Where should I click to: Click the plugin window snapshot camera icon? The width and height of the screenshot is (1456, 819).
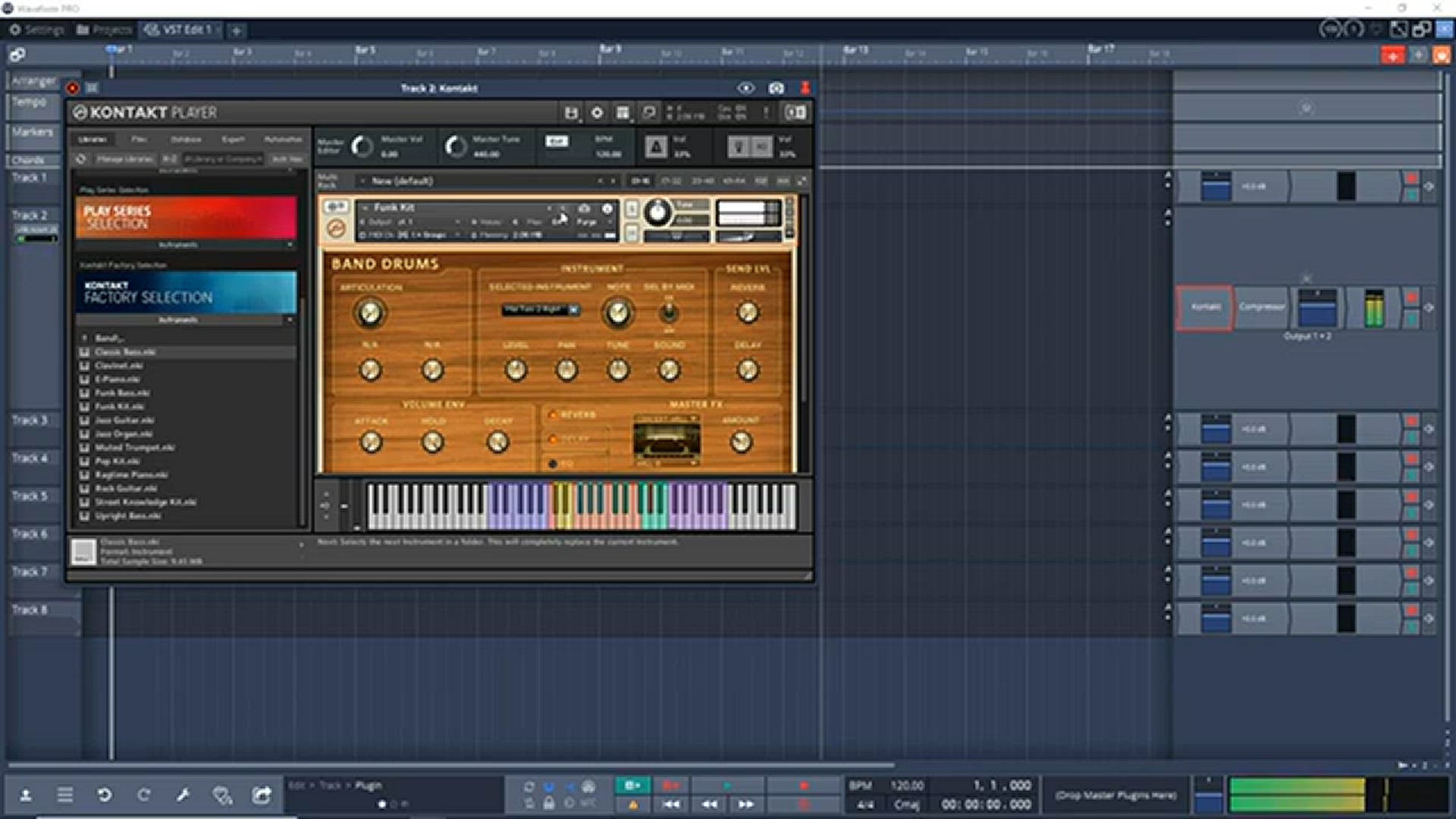(776, 89)
